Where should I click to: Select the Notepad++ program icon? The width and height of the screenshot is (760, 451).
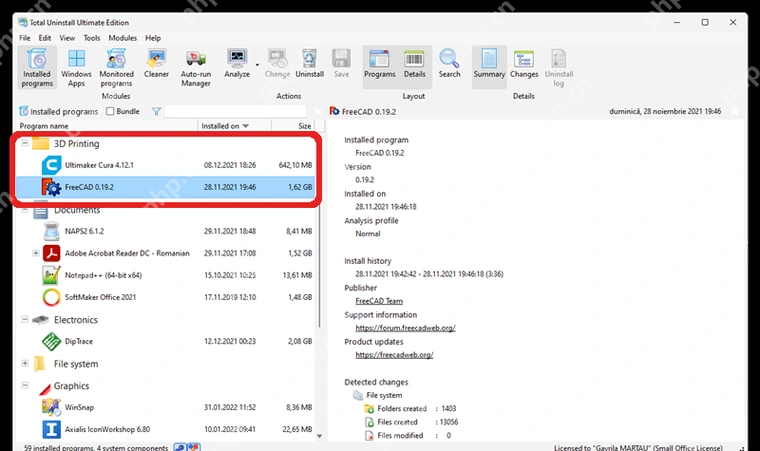click(x=51, y=275)
